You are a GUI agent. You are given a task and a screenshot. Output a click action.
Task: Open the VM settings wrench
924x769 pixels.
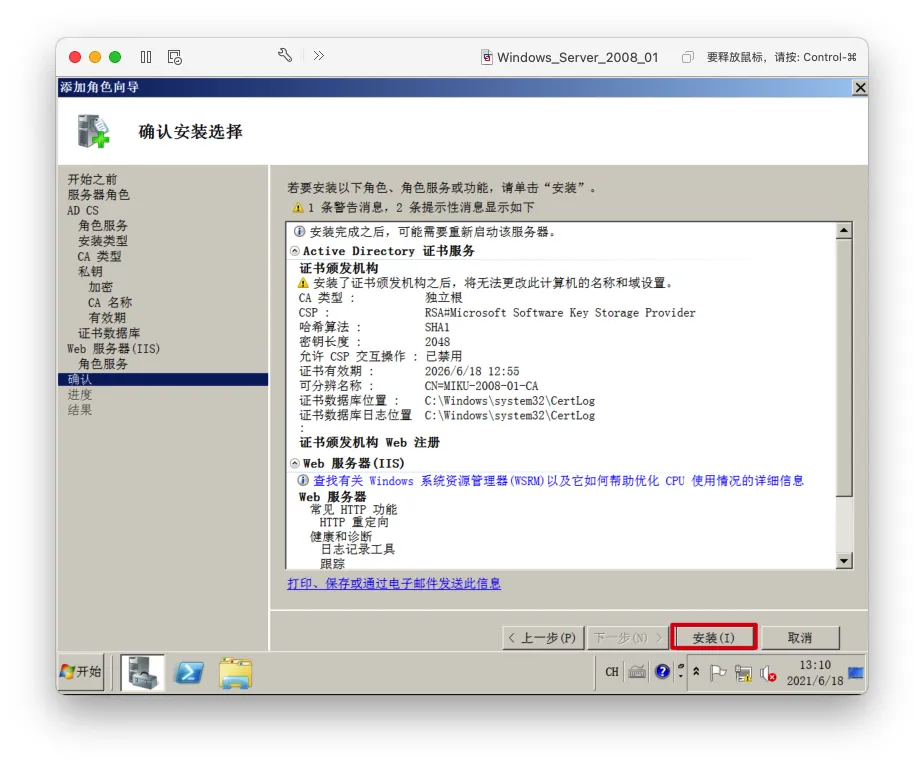285,55
